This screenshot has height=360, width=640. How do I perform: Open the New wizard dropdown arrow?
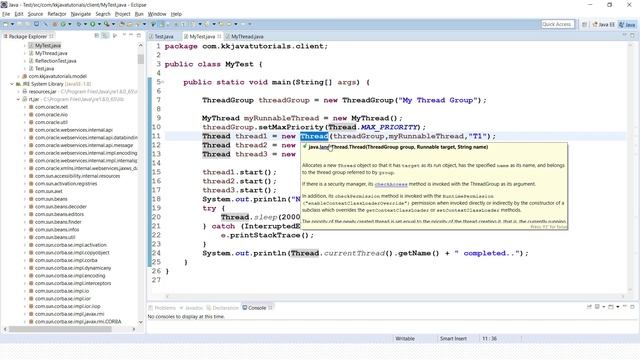[x=12, y=24]
